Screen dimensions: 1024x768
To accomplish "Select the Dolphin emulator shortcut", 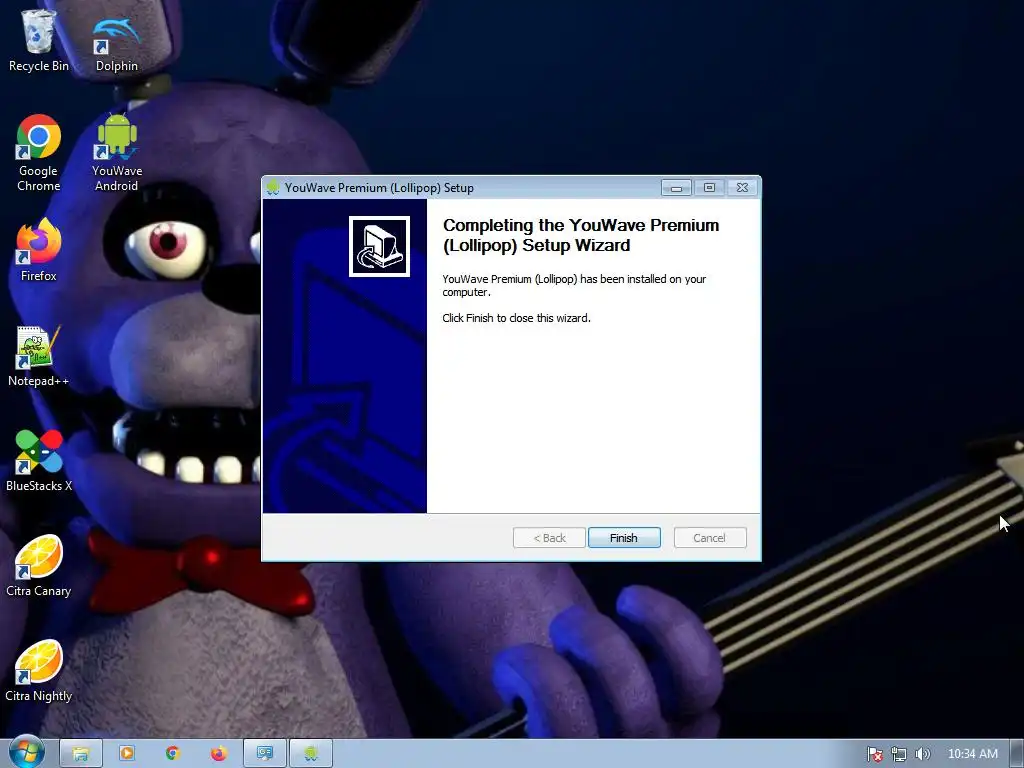I will 116,43.
